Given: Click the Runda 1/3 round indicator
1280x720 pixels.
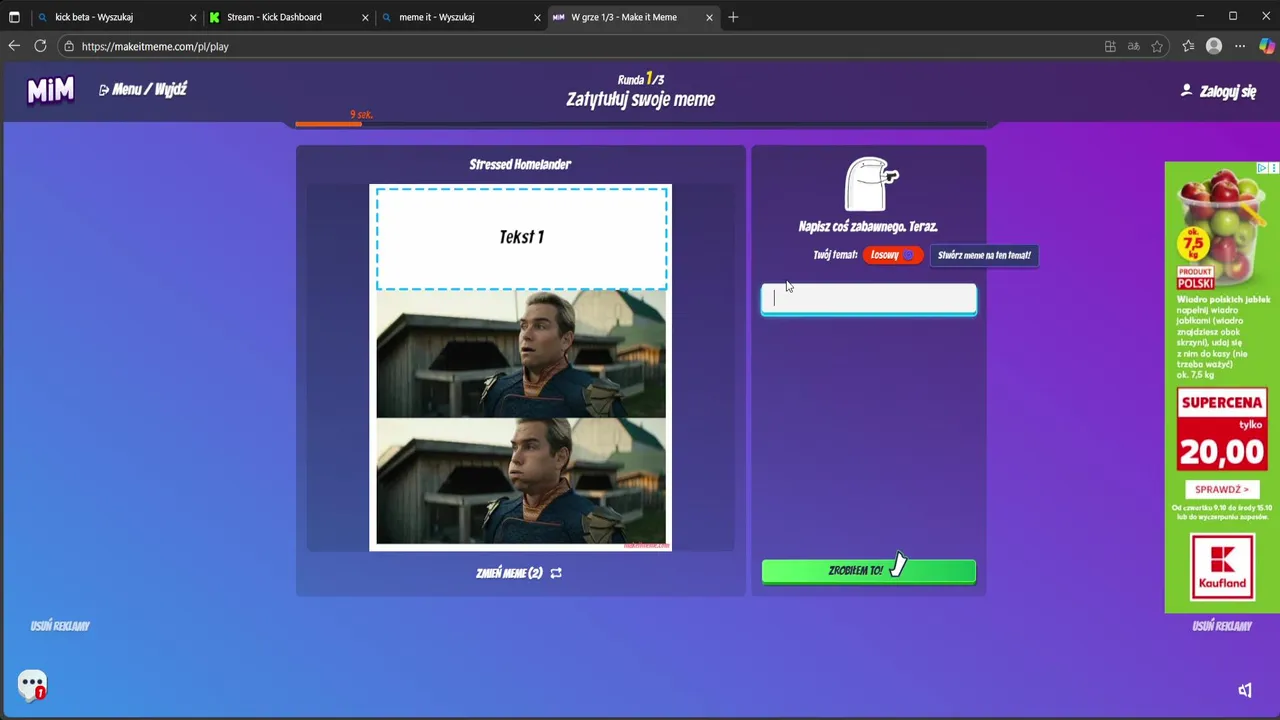Looking at the screenshot, I should click(x=641, y=79).
